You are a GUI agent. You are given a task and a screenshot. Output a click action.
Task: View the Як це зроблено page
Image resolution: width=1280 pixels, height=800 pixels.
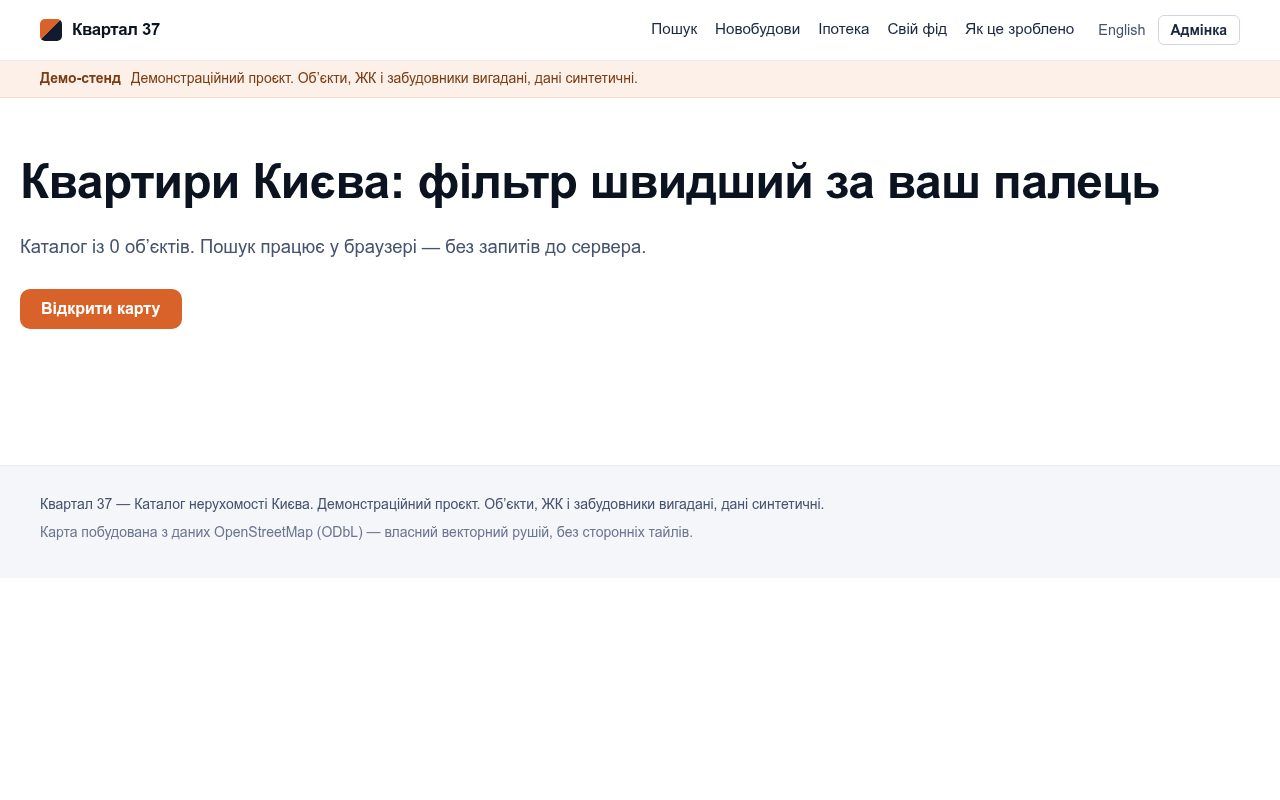pos(1019,29)
